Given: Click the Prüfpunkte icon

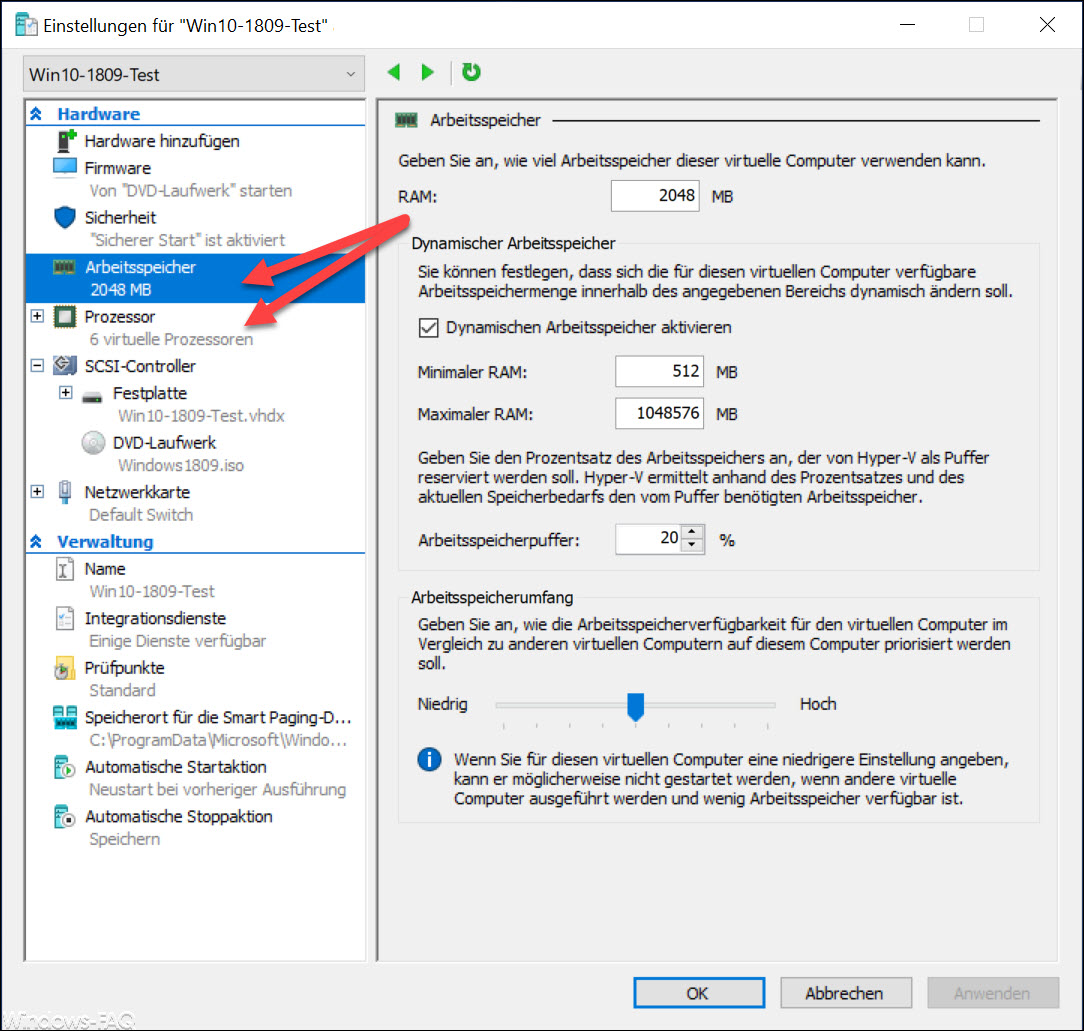Looking at the screenshot, I should [64, 668].
